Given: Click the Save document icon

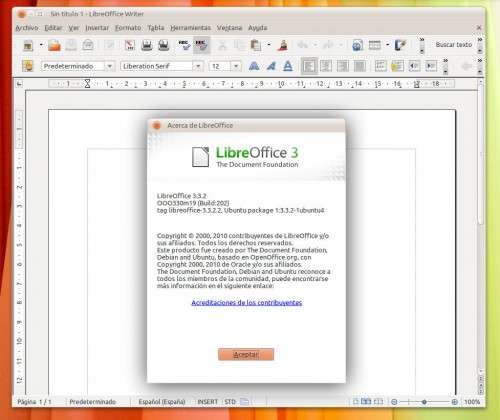Looking at the screenshot, I should coord(71,45).
